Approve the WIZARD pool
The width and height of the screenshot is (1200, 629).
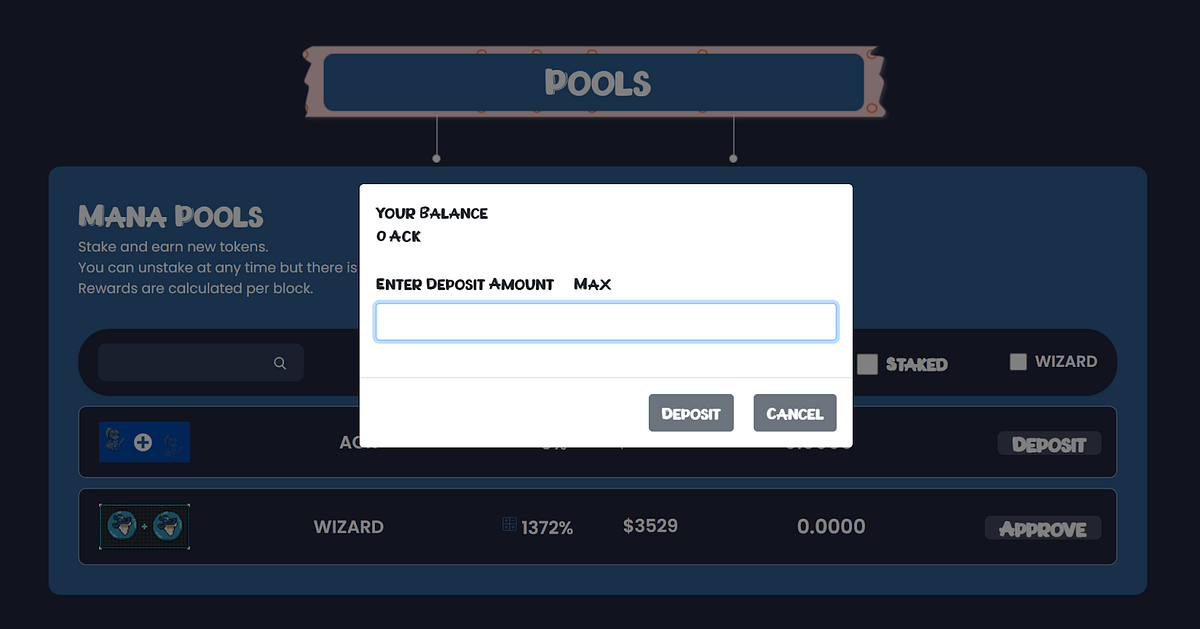coord(1043,528)
